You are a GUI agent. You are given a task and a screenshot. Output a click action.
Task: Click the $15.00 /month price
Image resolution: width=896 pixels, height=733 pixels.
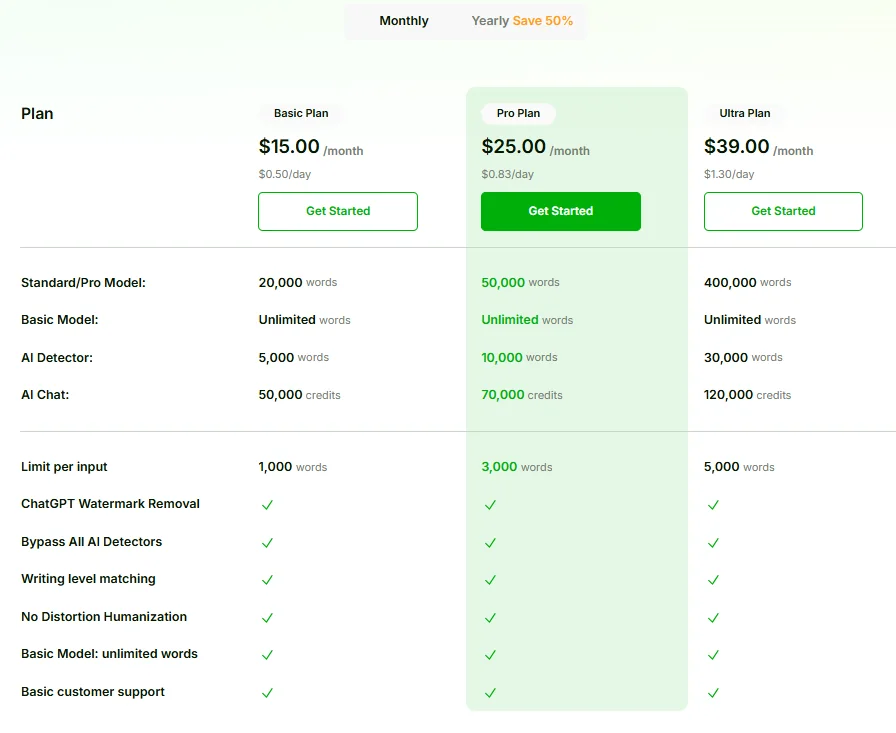coord(311,147)
